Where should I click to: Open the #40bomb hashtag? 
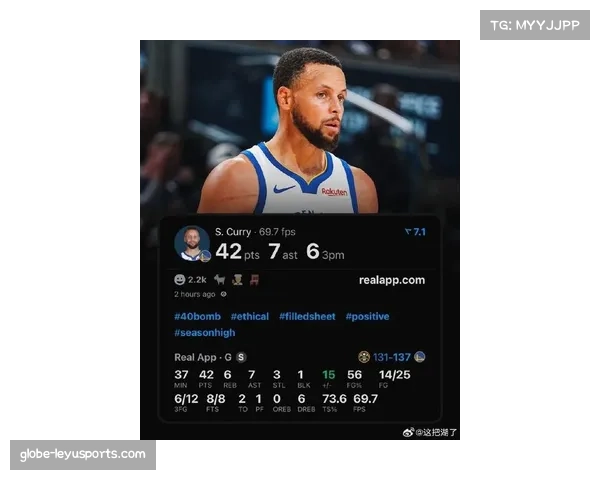click(197, 316)
